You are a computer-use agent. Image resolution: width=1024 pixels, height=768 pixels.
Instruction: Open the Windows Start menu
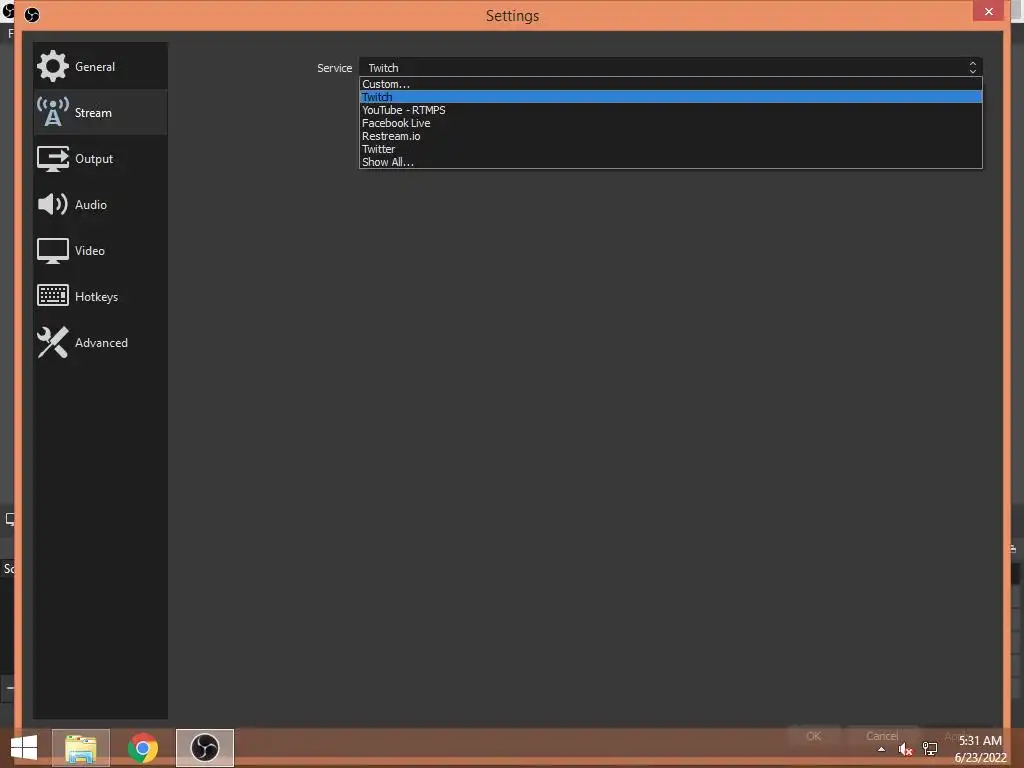tap(24, 748)
